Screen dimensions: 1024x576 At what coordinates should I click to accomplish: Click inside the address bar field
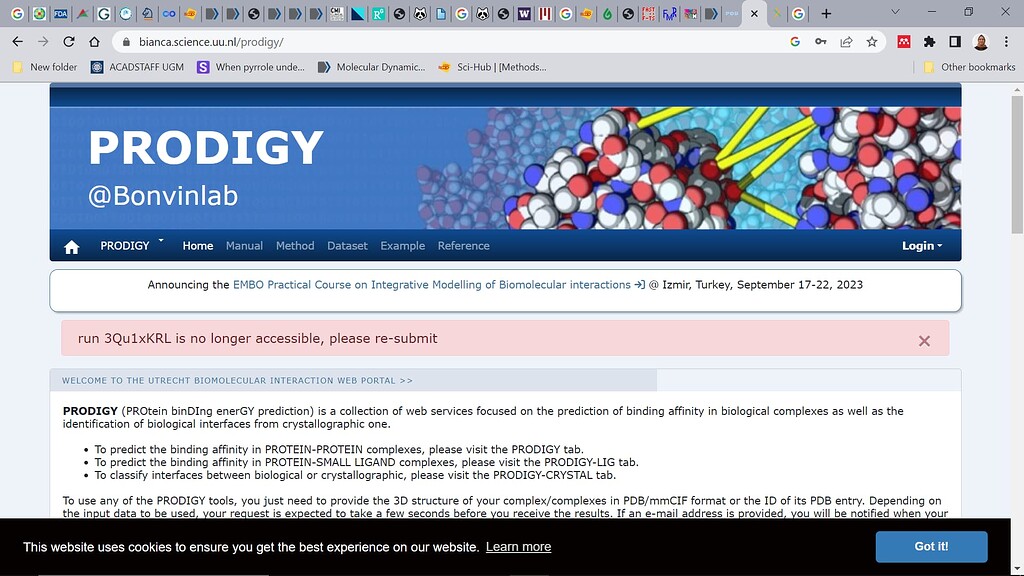[x=400, y=43]
